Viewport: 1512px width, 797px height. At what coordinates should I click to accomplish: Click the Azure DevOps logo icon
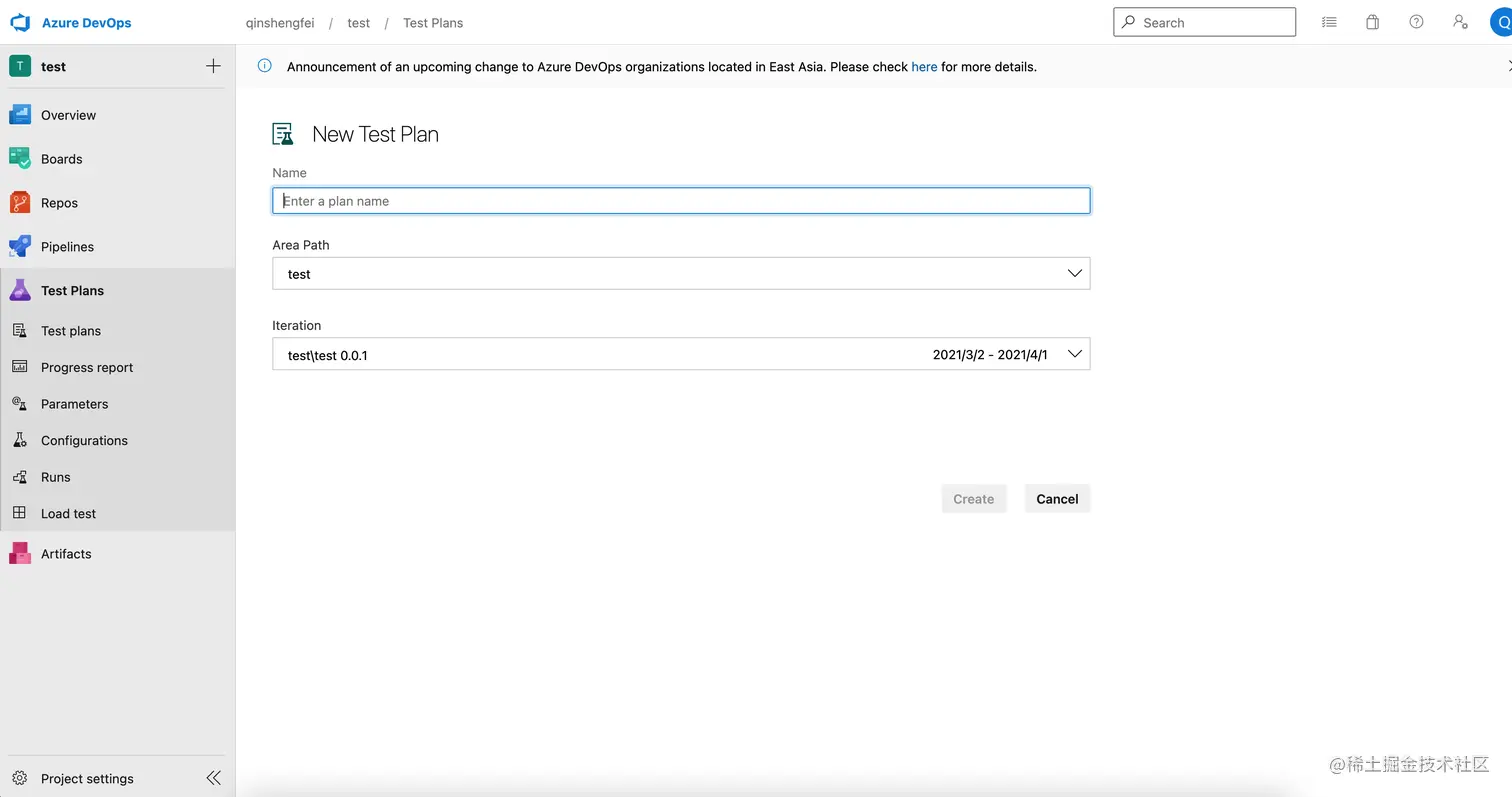coord(21,22)
